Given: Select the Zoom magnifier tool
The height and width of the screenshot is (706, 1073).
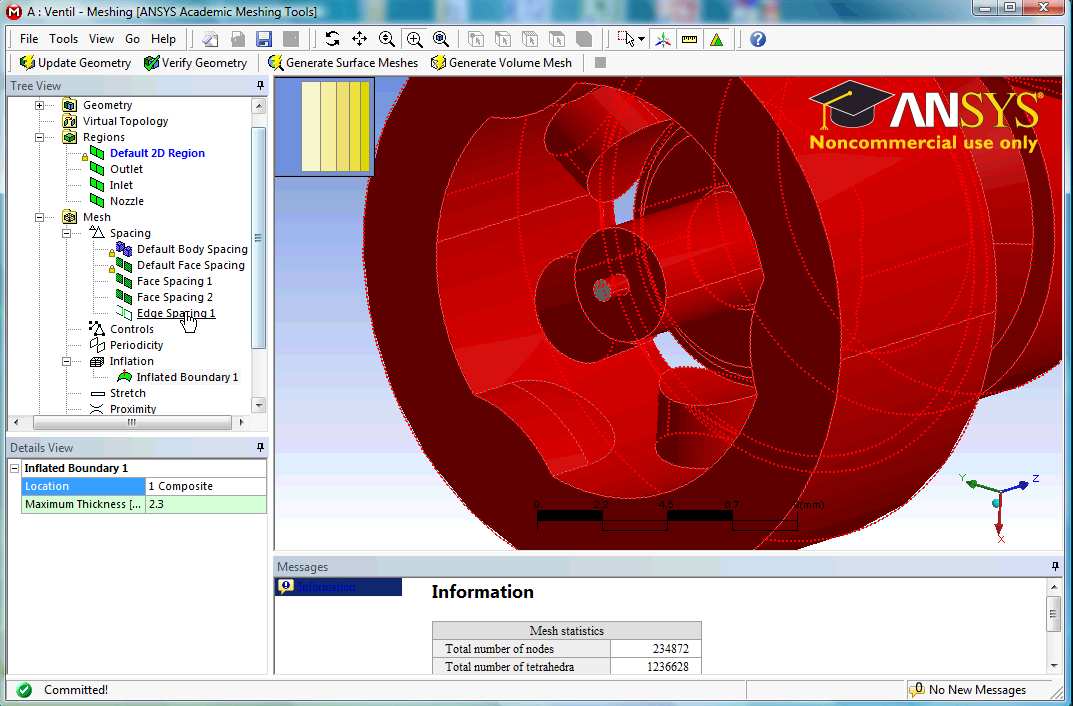Looking at the screenshot, I should point(387,39).
